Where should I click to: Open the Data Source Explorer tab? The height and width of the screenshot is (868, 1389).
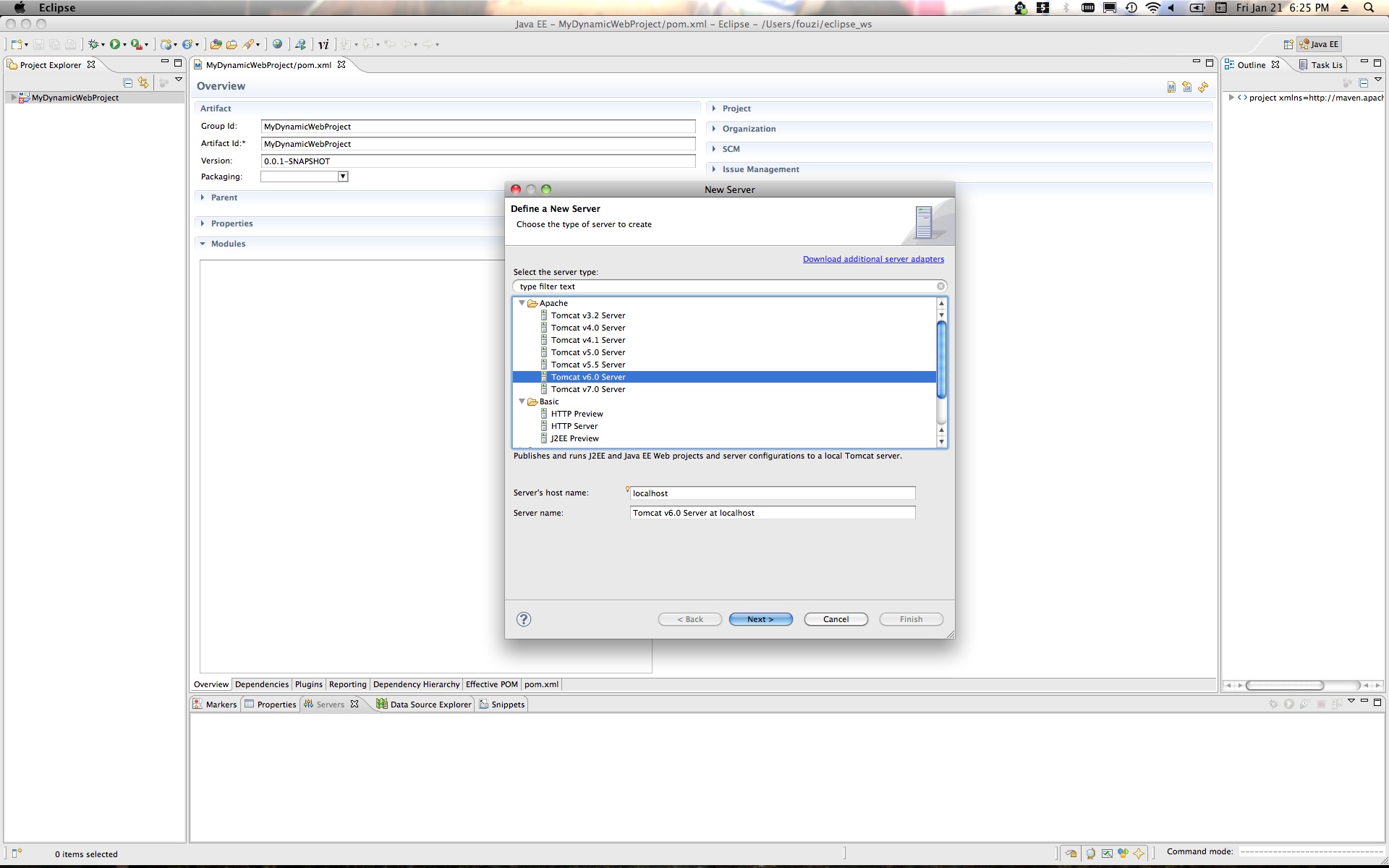424,705
